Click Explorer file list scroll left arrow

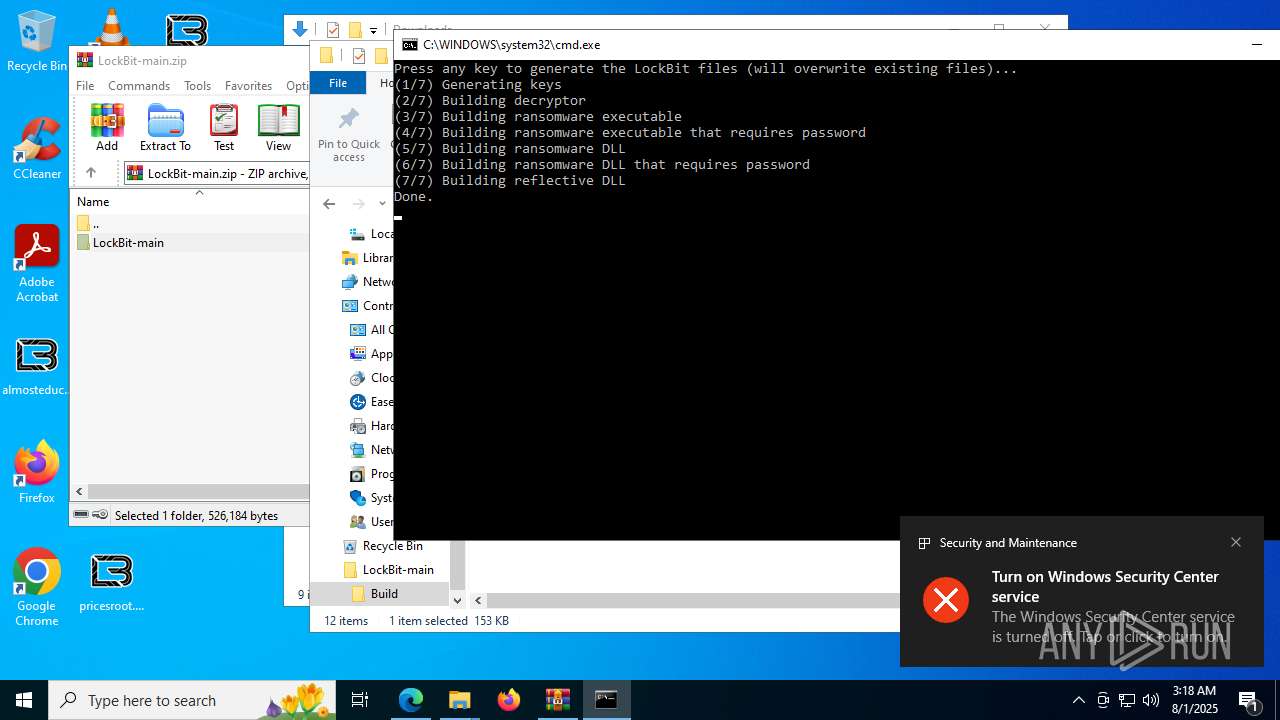478,600
